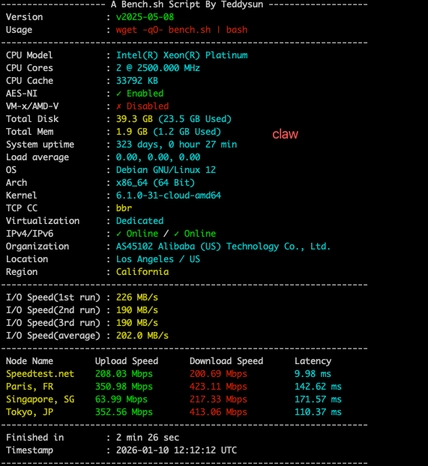Click the version string v2025-05-08
The height and width of the screenshot is (466, 428).
[x=145, y=17]
